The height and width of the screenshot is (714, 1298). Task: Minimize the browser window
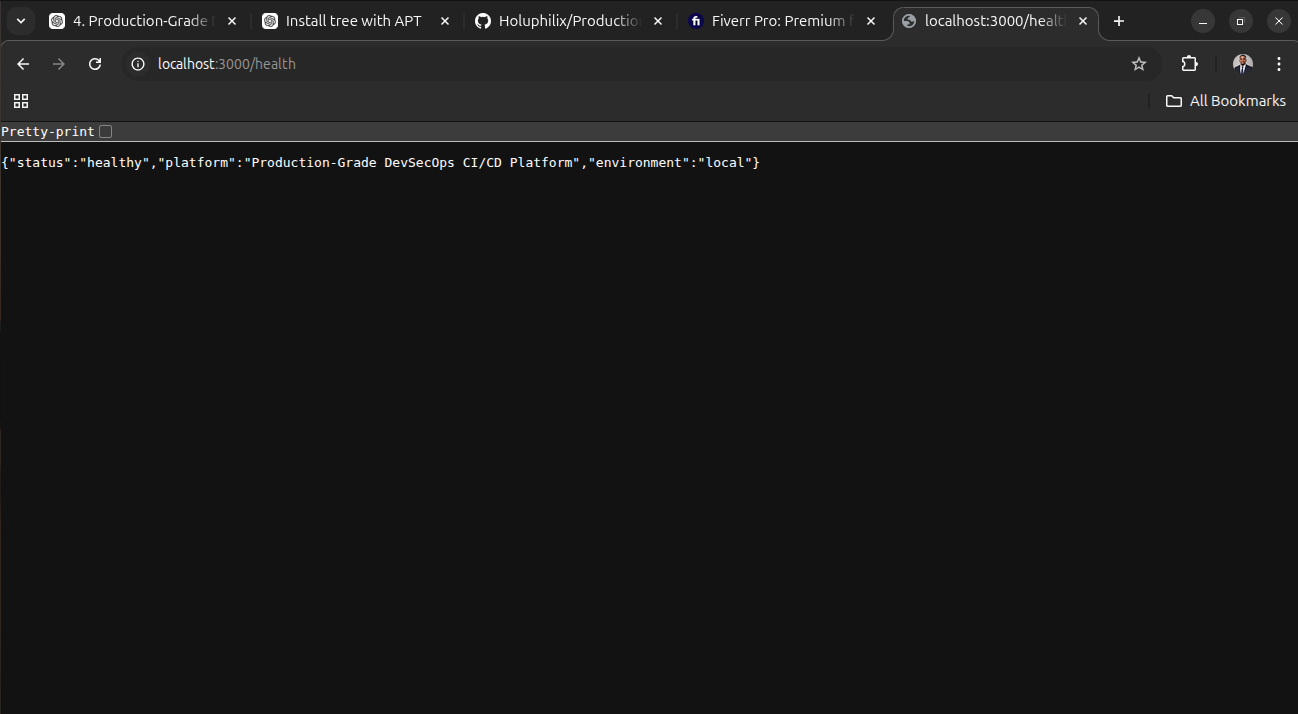[x=1203, y=21]
